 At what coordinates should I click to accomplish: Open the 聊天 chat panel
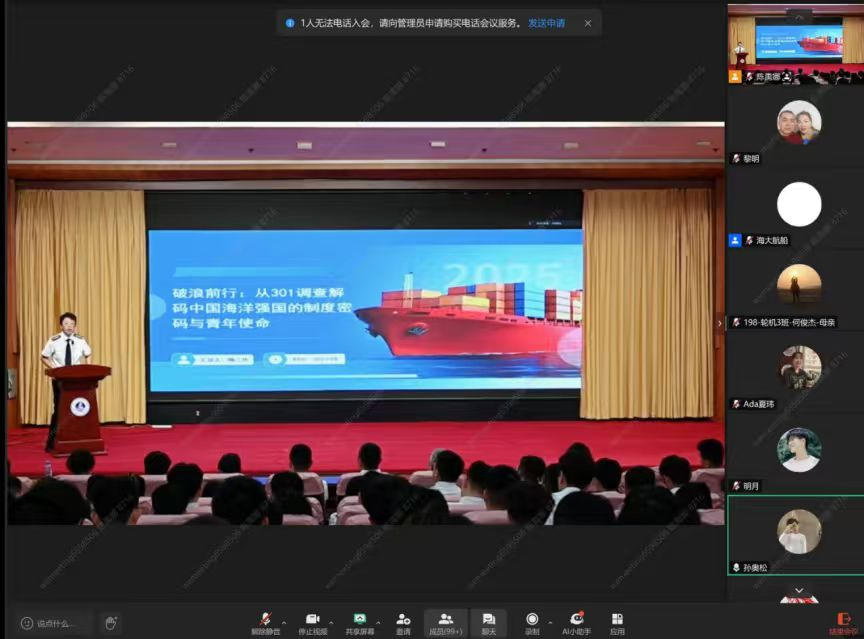coord(488,620)
